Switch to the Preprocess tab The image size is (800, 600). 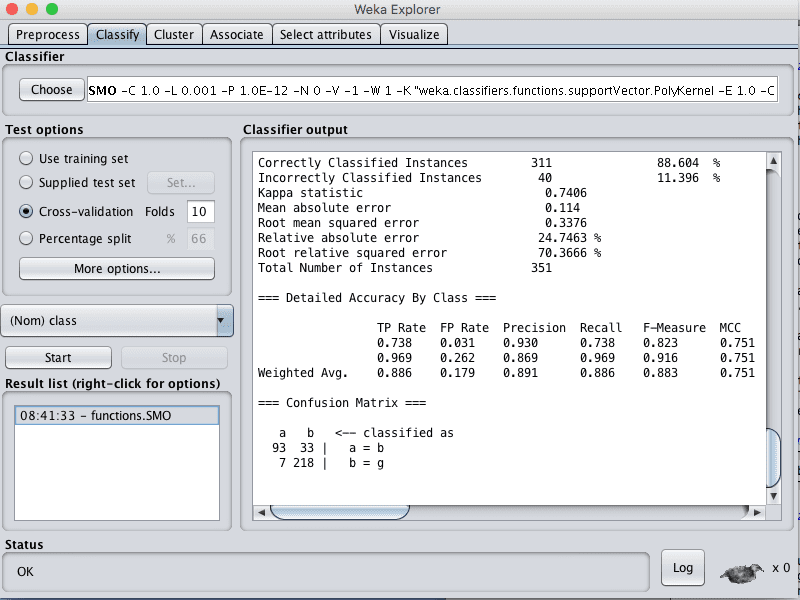[x=47, y=35]
